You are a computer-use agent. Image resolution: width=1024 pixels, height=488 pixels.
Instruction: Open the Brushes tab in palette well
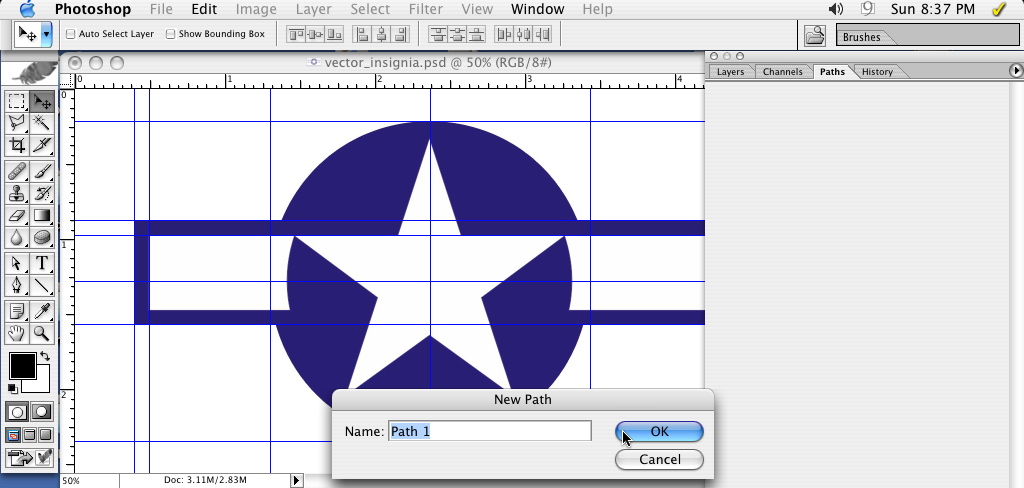point(861,37)
